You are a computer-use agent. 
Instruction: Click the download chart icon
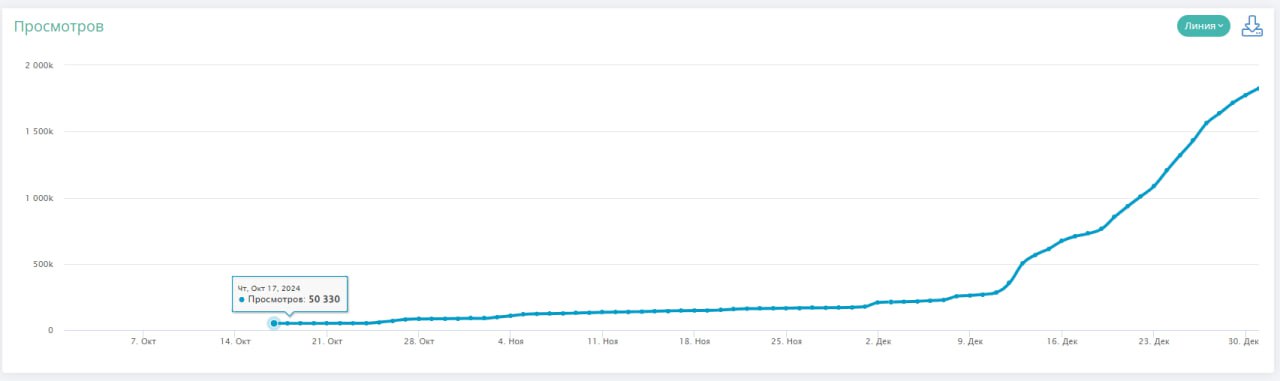click(1252, 27)
